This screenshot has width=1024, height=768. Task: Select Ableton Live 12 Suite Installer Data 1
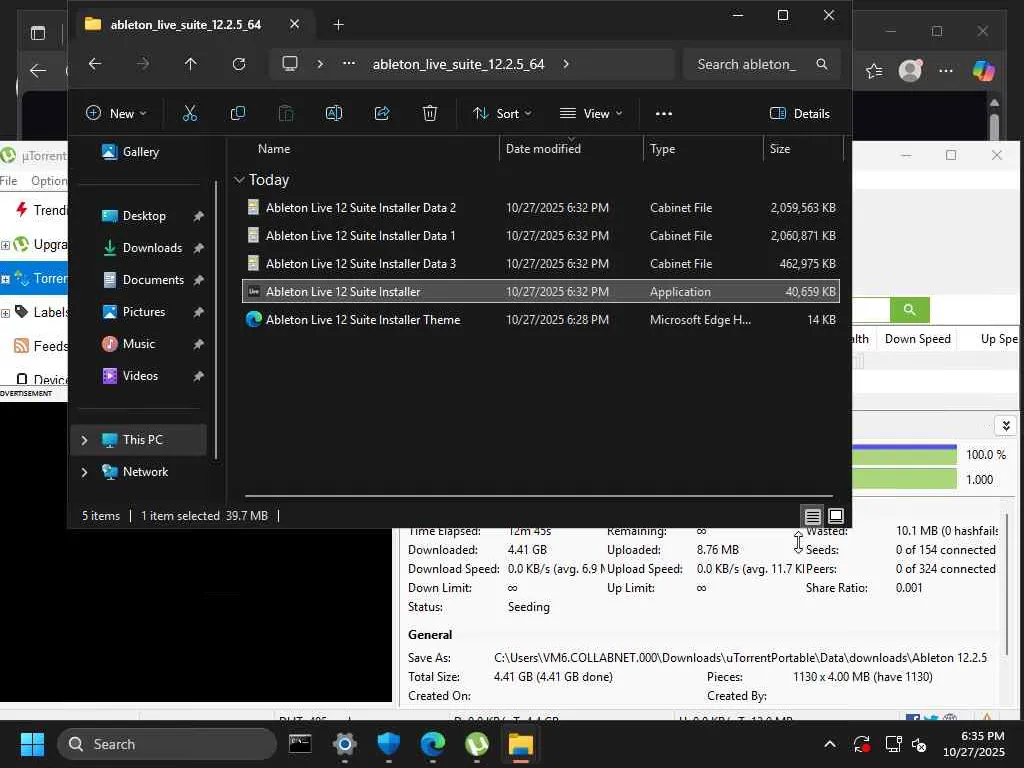click(x=540, y=236)
